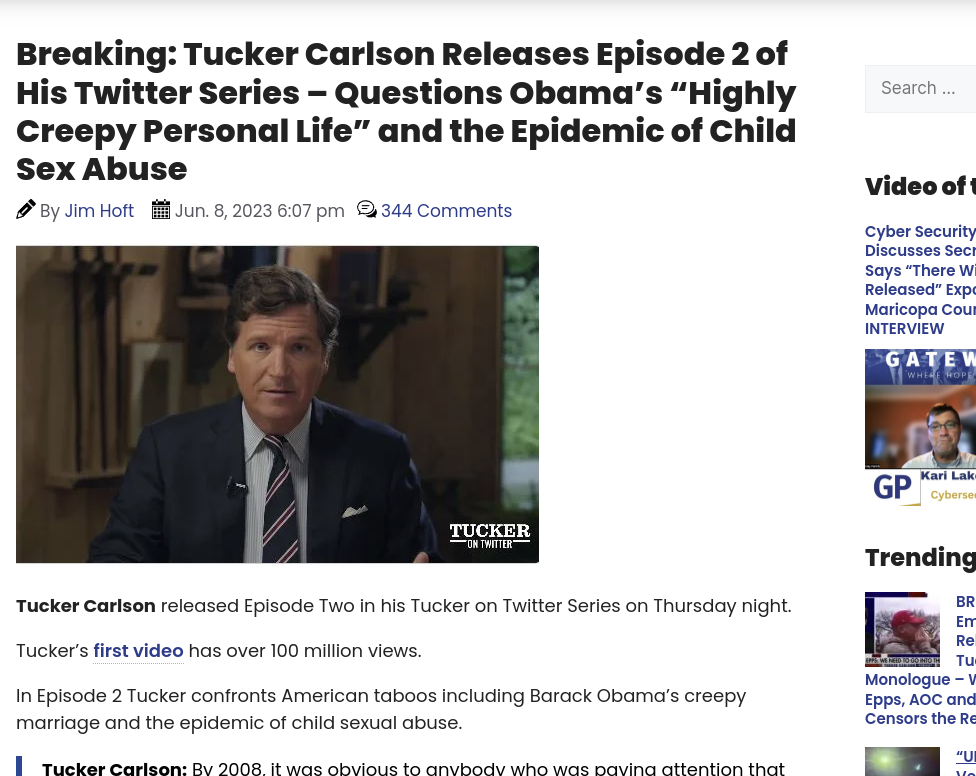The height and width of the screenshot is (776, 976).
Task: Click the GP logo in video thumbnail
Action: pos(893,487)
